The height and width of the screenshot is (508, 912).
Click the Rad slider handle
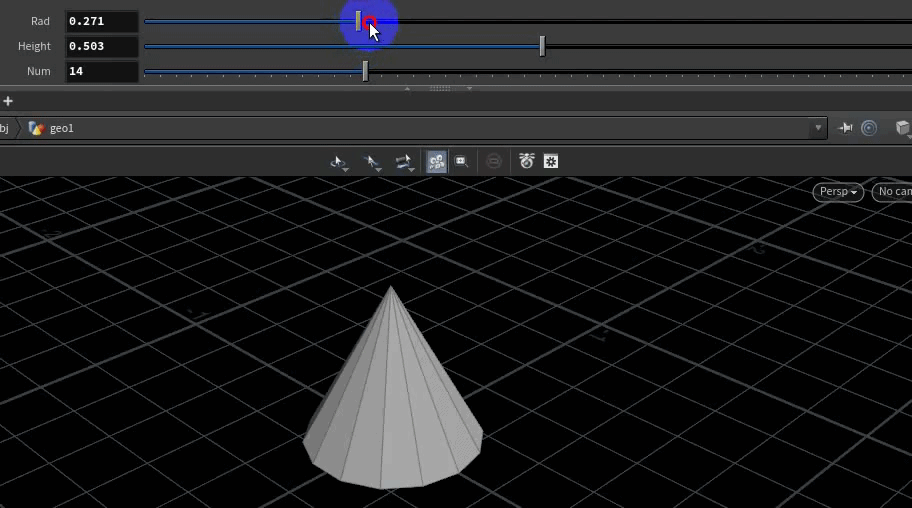point(358,22)
